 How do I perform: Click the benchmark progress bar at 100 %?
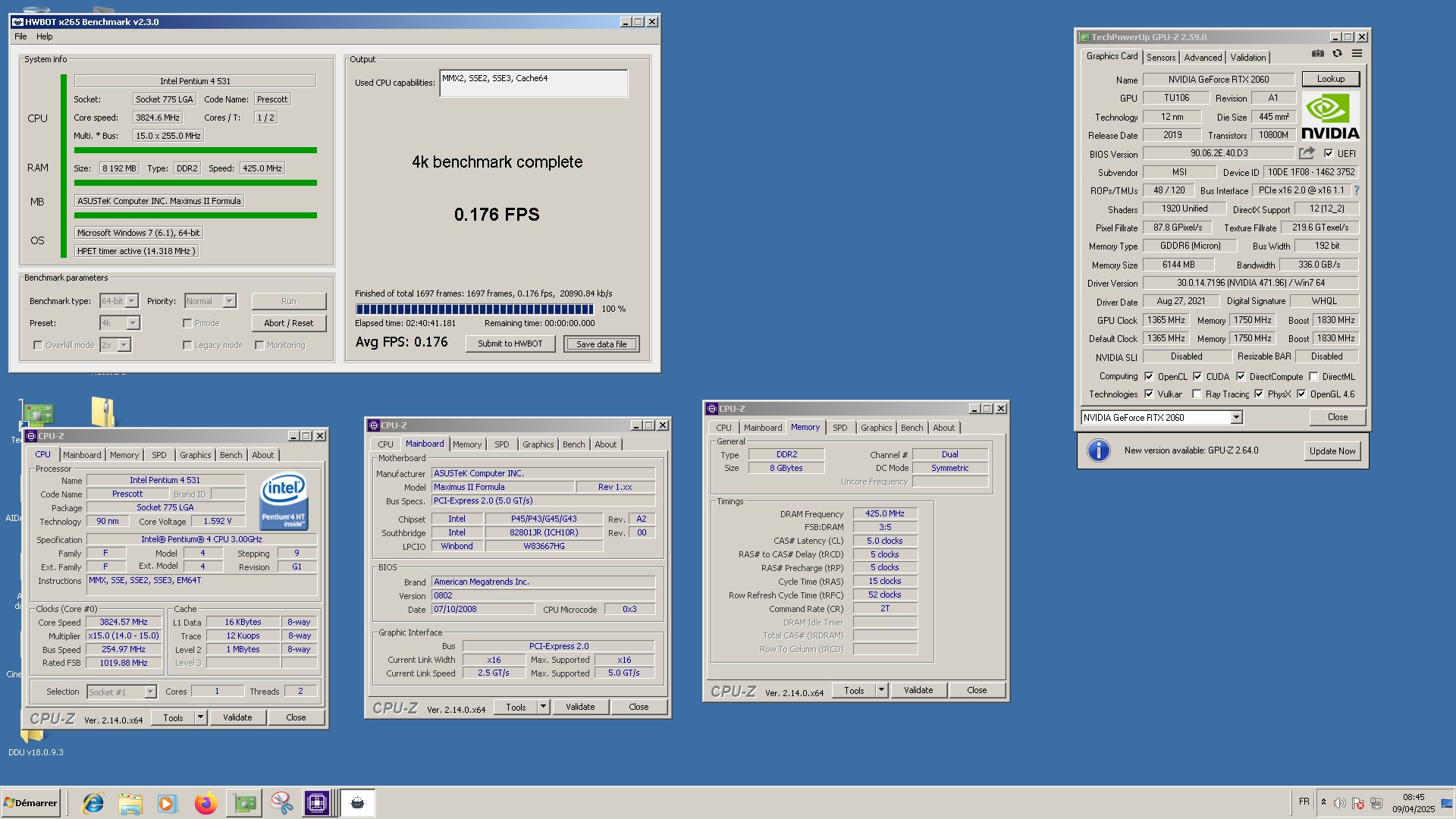point(475,309)
